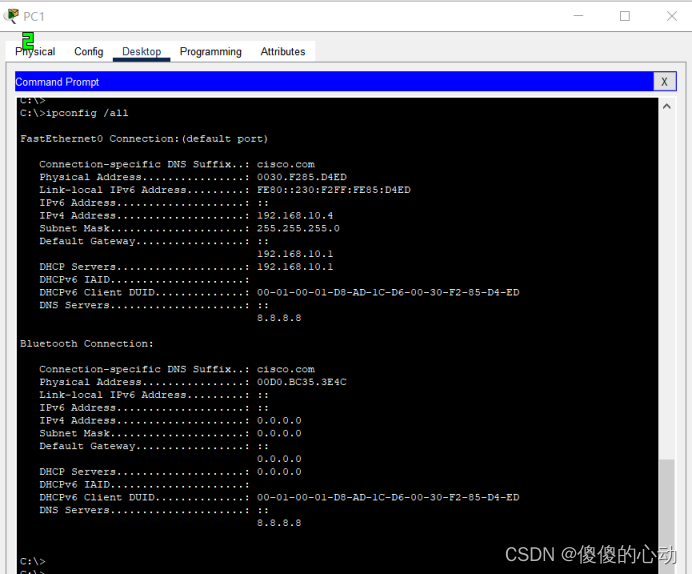Switch to the Config tab

(89, 52)
